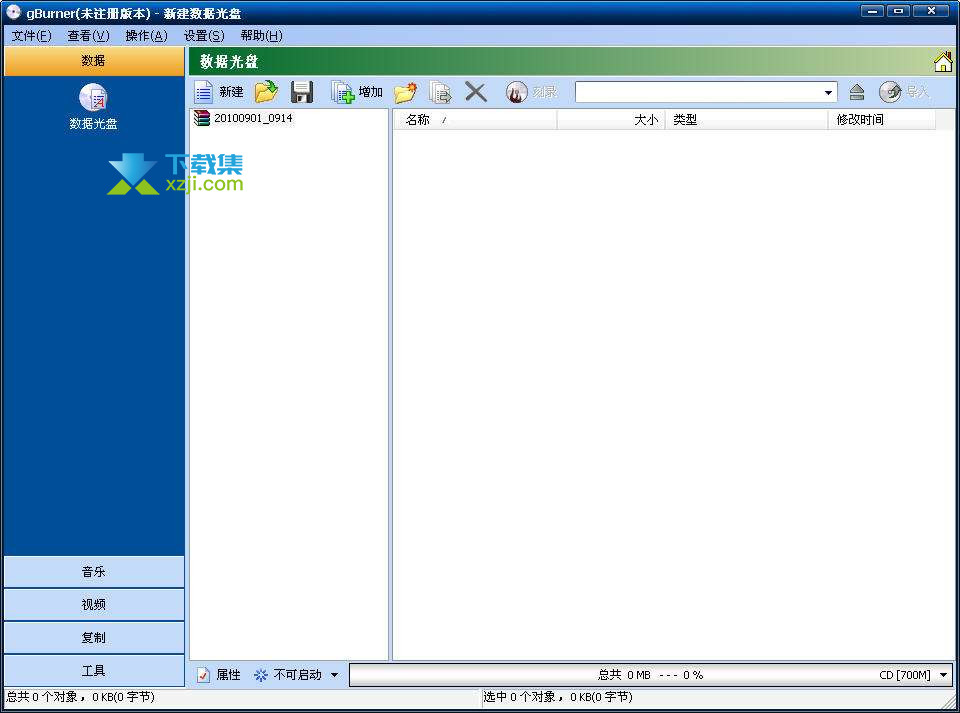Switch to the 音乐 sidebar section
The height and width of the screenshot is (713, 960).
94,572
